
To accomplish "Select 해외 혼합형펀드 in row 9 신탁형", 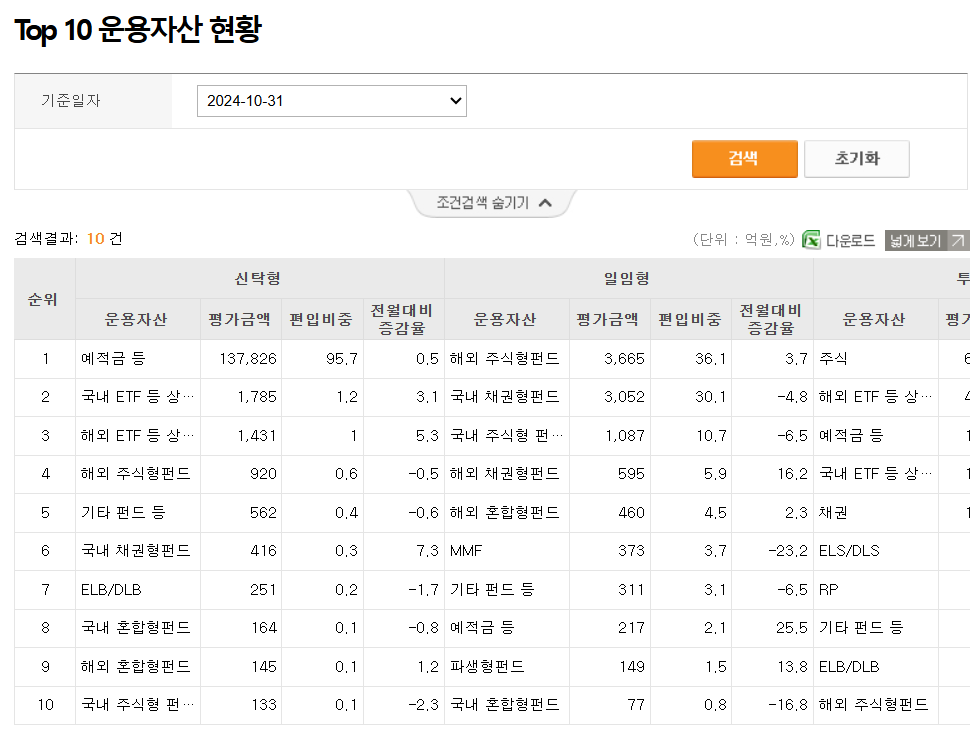I will pyautogui.click(x=136, y=666).
